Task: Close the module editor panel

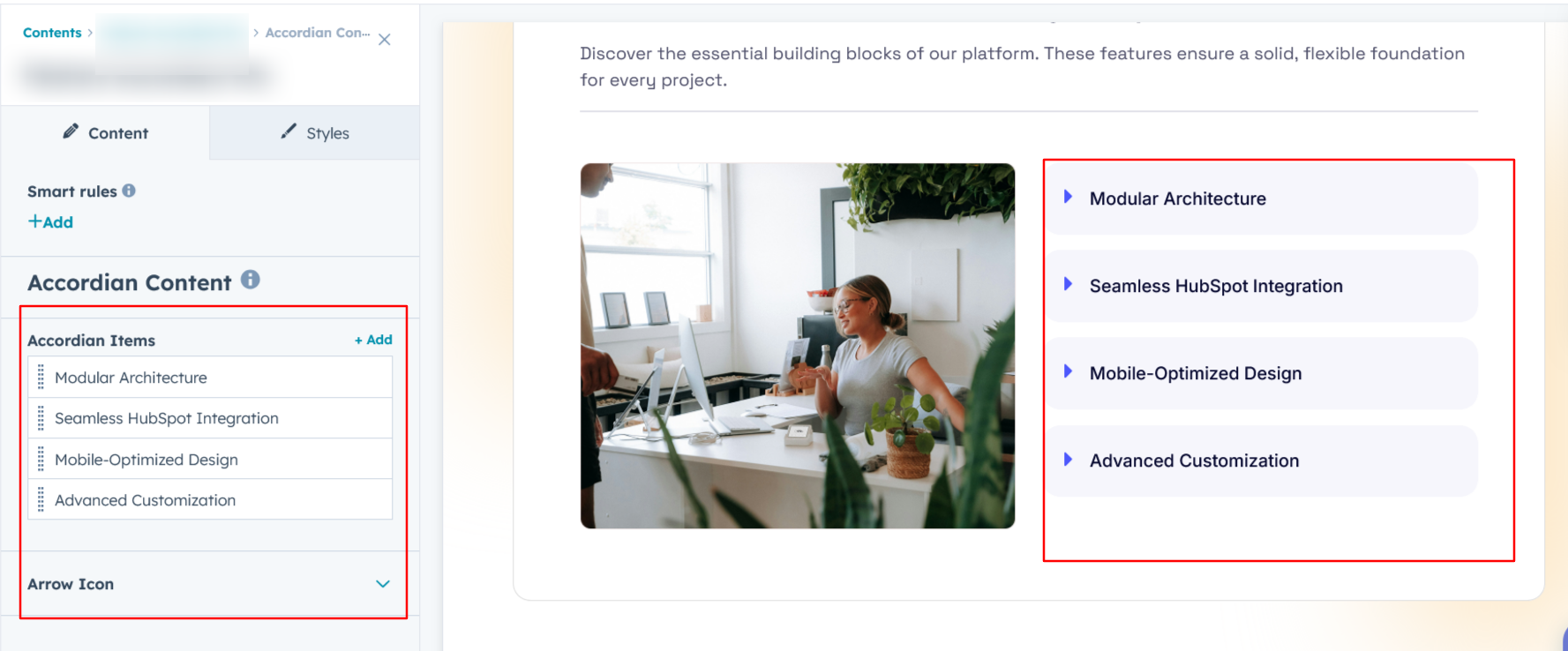Action: point(385,40)
